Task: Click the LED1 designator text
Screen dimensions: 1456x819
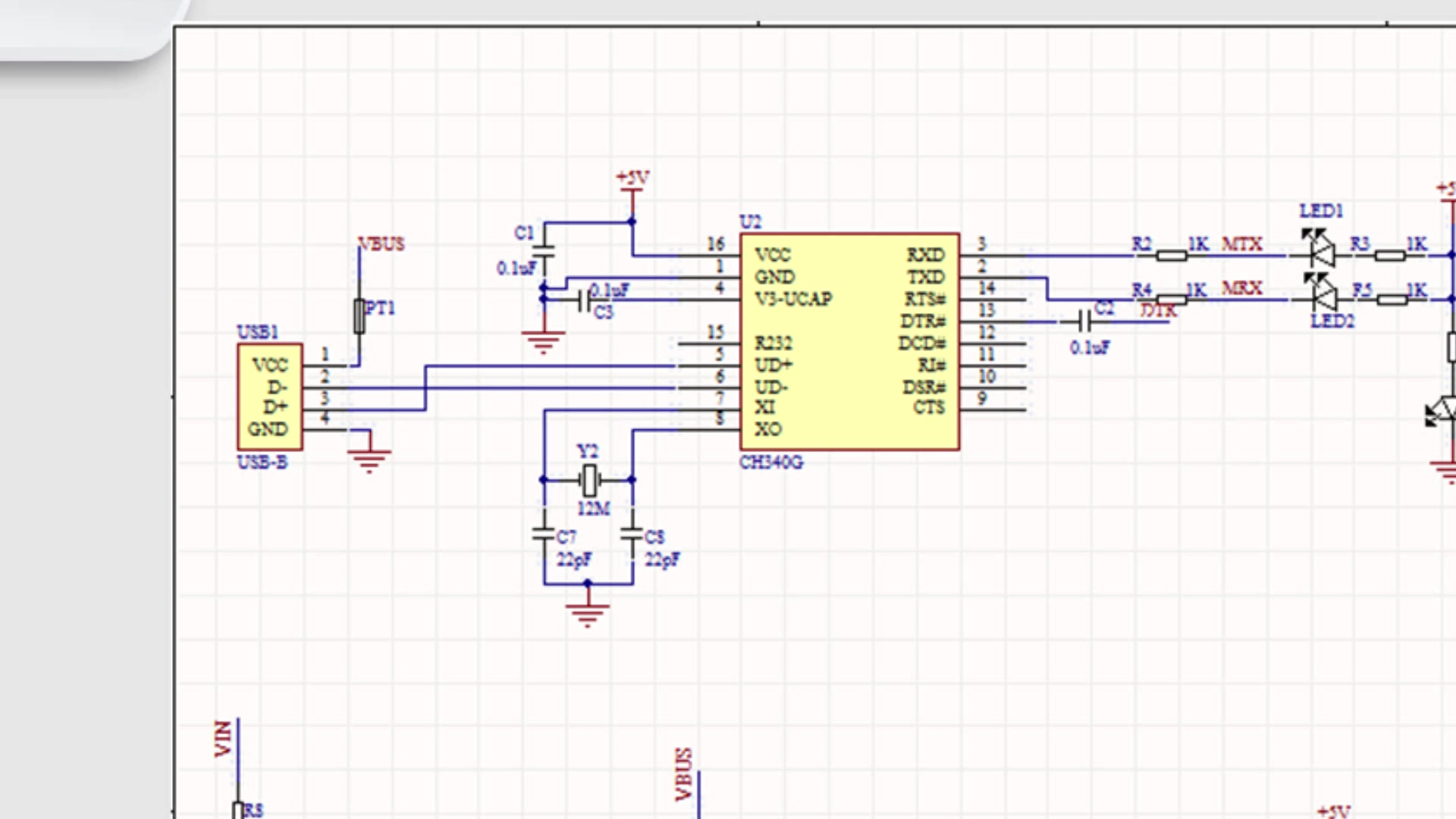Action: tap(1321, 211)
